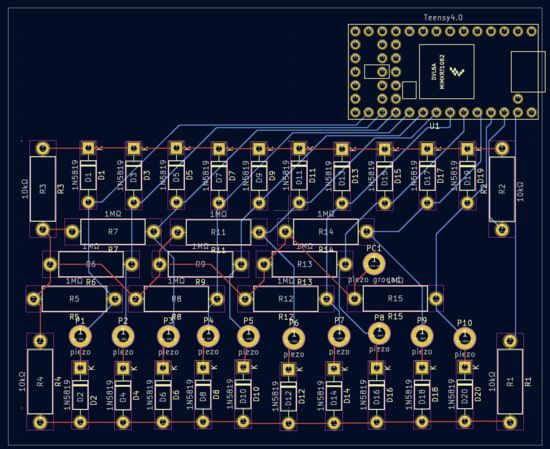Viewport: 550px width, 449px height.
Task: Click the P10 label text
Action: [464, 323]
